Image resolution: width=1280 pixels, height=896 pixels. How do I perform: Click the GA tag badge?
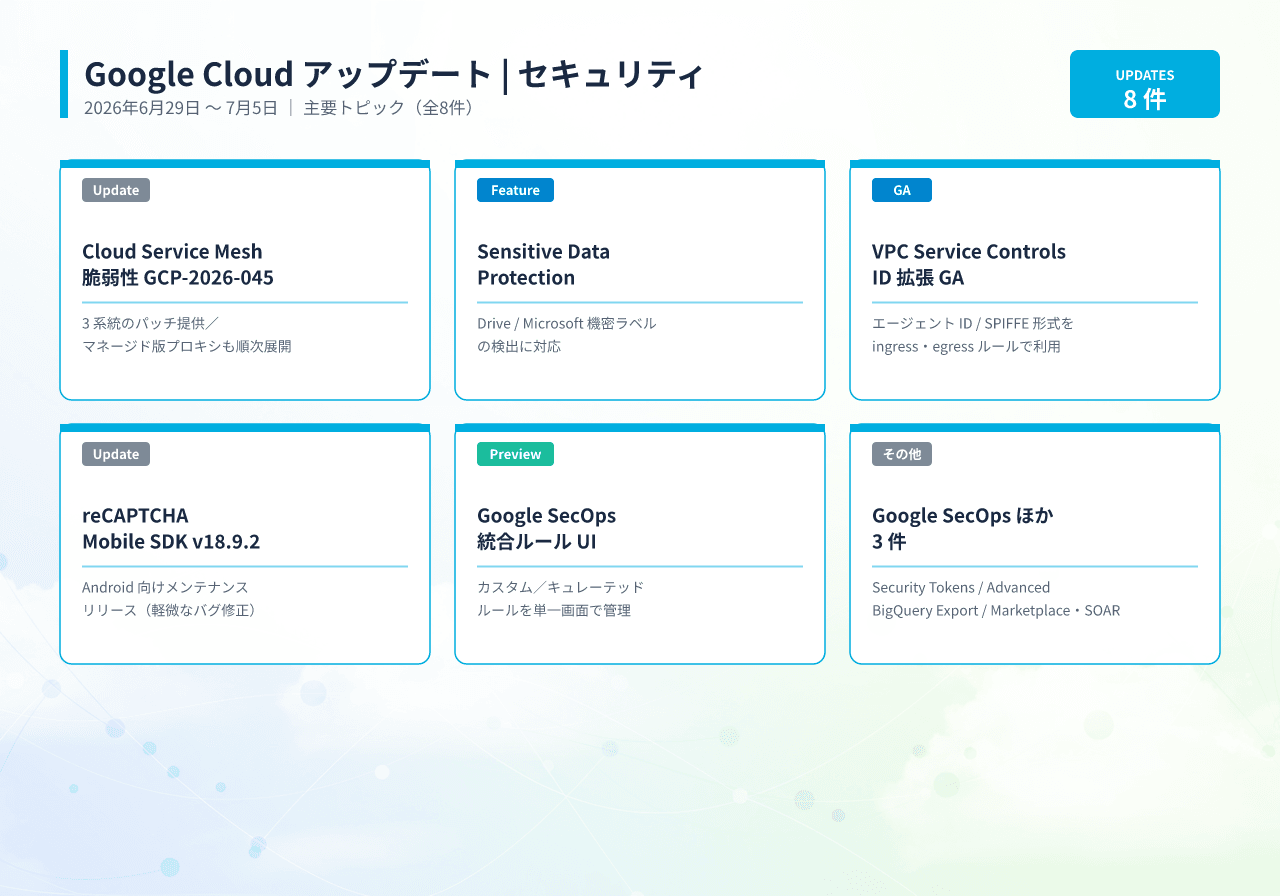[902, 190]
